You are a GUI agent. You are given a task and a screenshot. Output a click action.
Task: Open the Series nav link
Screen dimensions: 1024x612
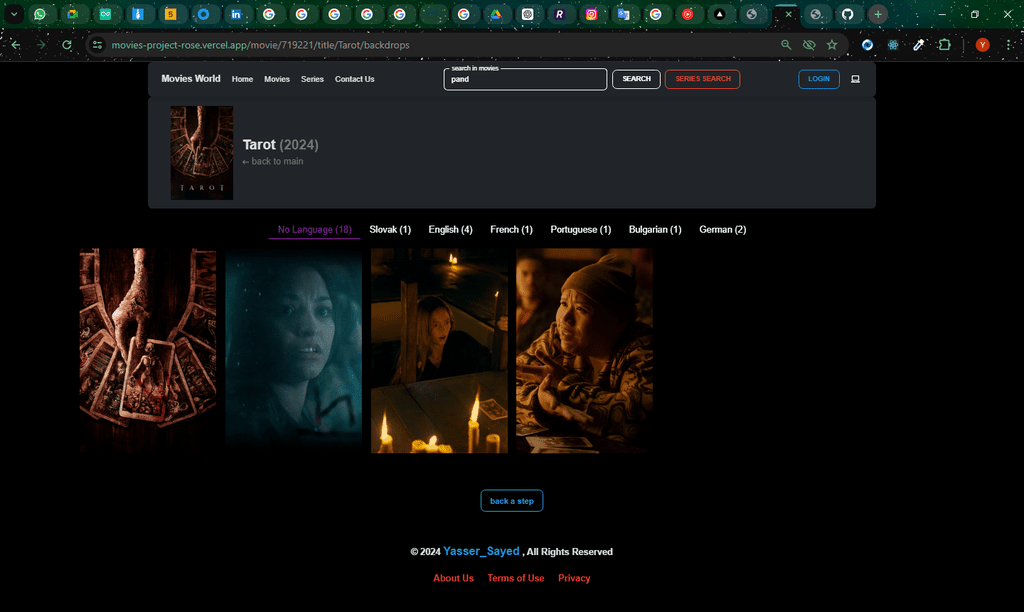[x=312, y=79]
